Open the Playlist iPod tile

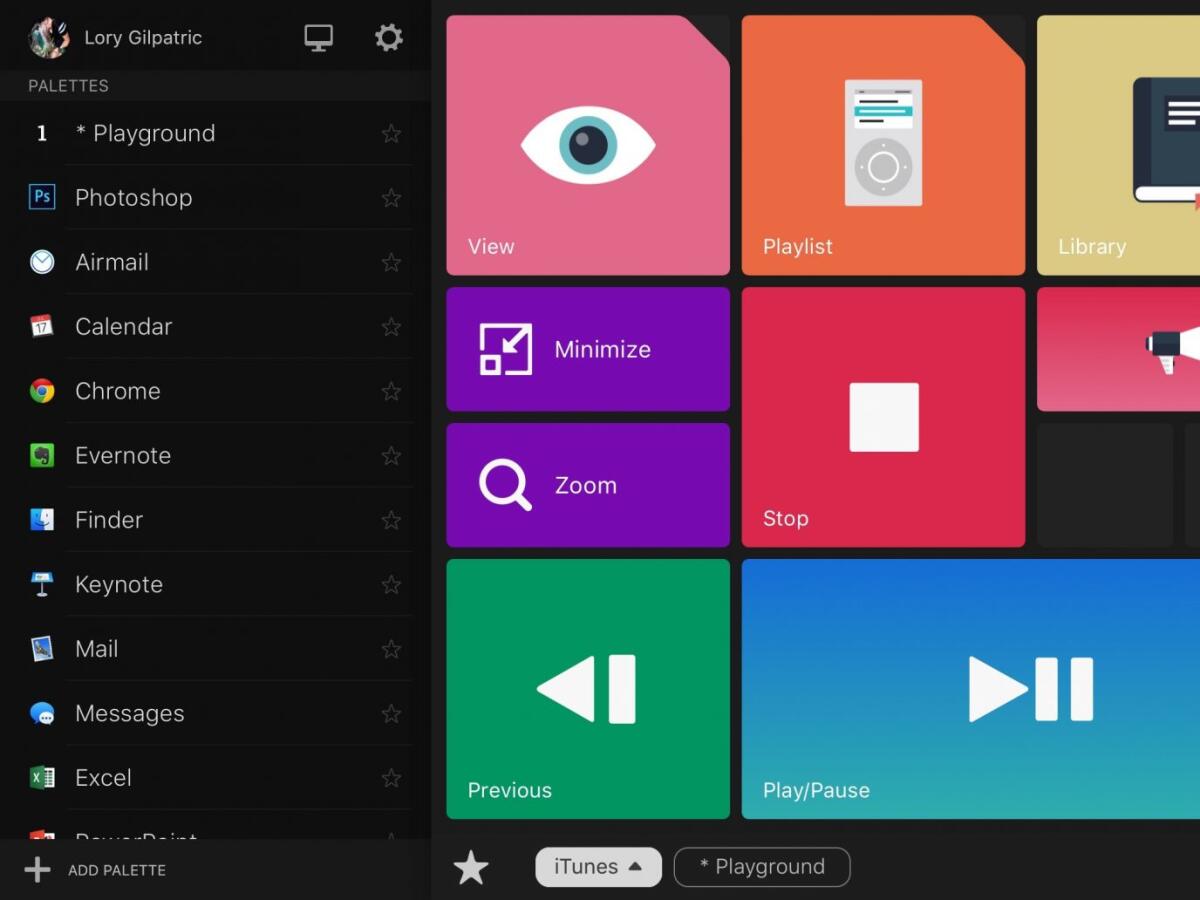[x=882, y=146]
